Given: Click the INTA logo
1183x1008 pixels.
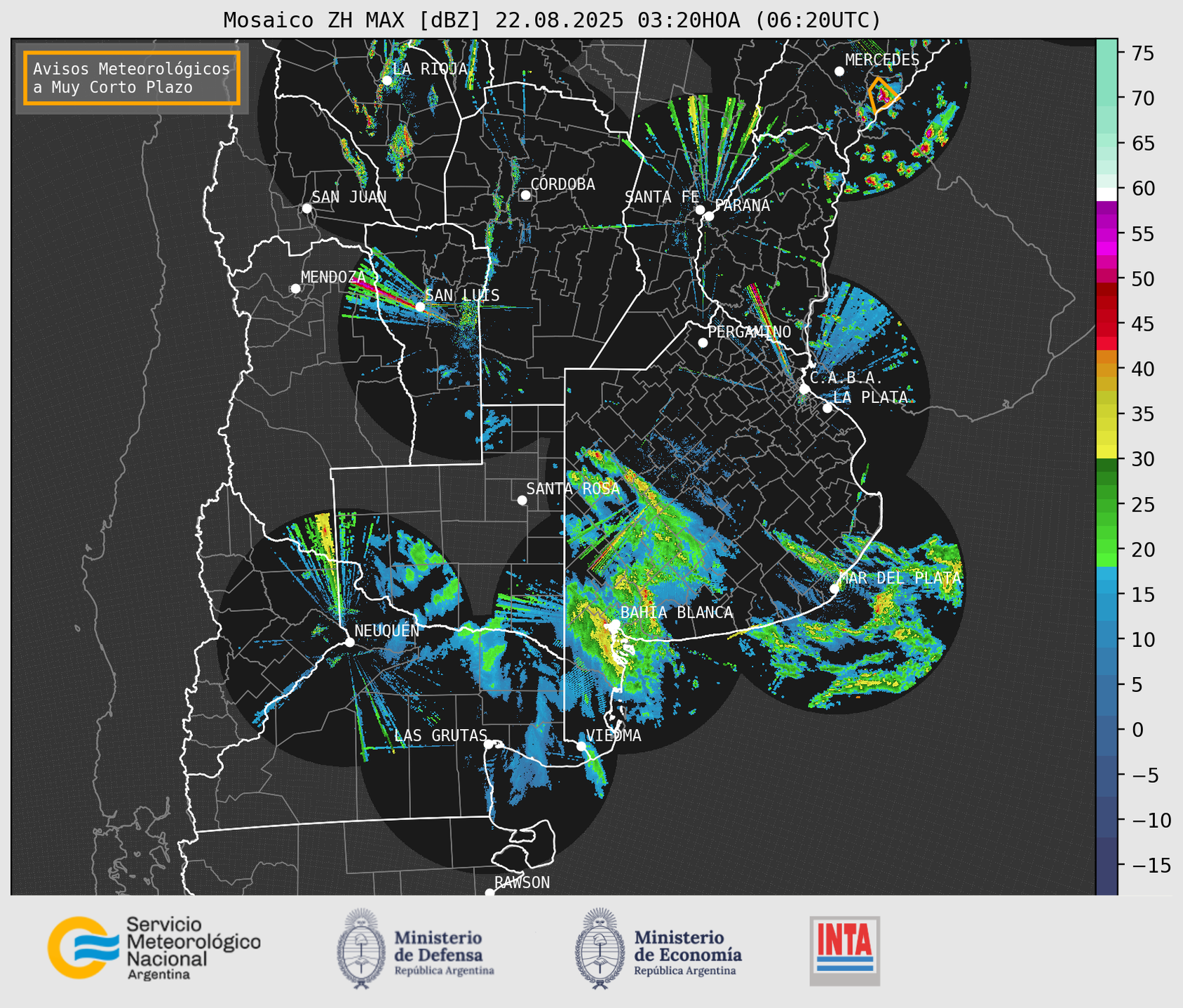Looking at the screenshot, I should (845, 951).
